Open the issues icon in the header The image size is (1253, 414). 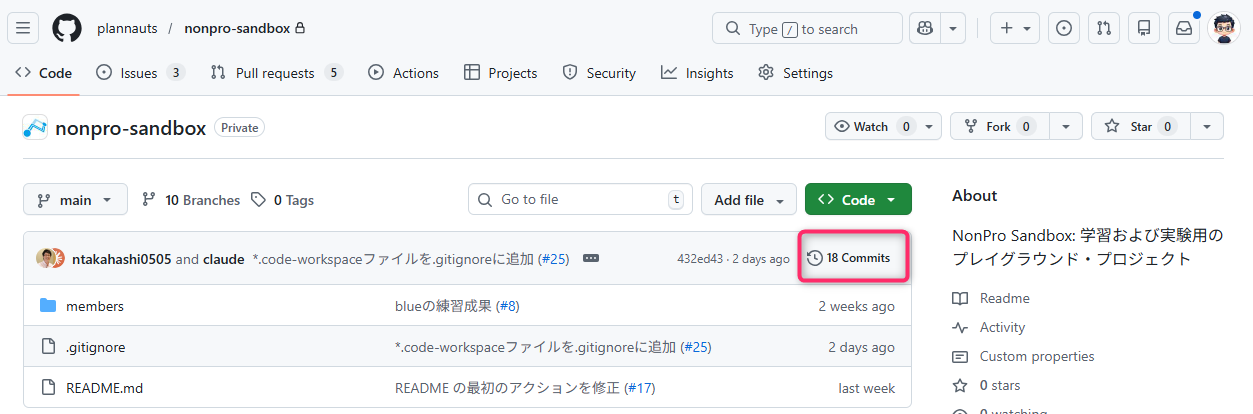pyautogui.click(x=1064, y=28)
